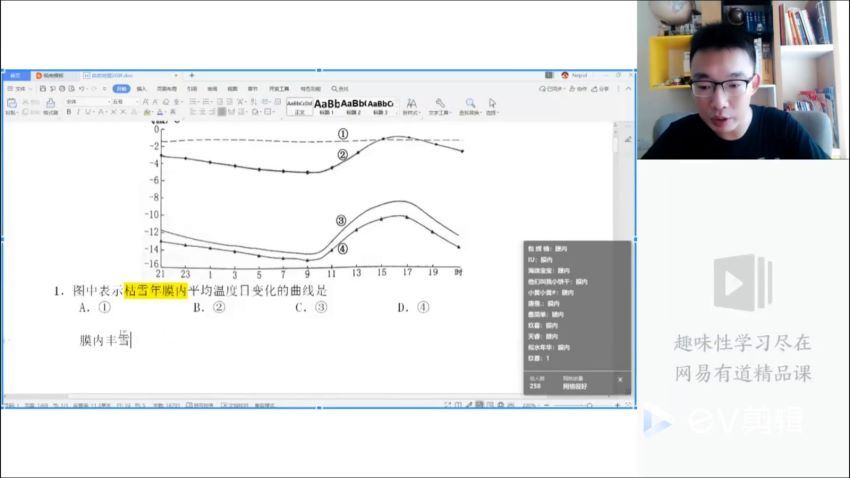Open the 开发工具 Developer Tools ribbon tab
This screenshot has height=478, width=850.
point(279,88)
